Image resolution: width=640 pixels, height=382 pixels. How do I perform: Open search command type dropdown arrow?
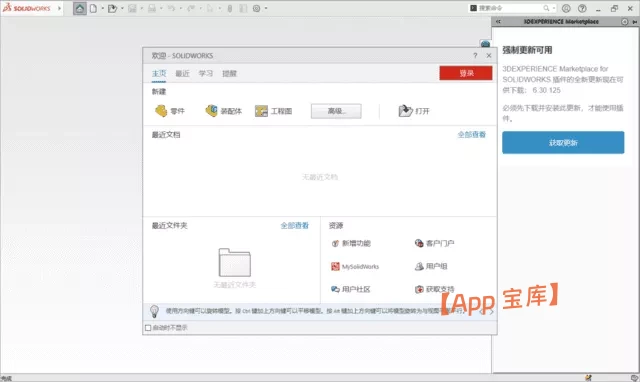click(x=554, y=8)
